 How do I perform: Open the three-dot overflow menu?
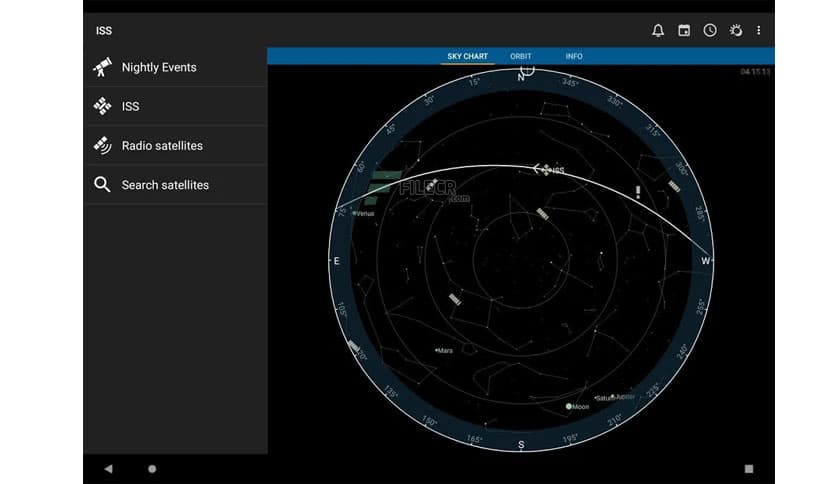(759, 30)
